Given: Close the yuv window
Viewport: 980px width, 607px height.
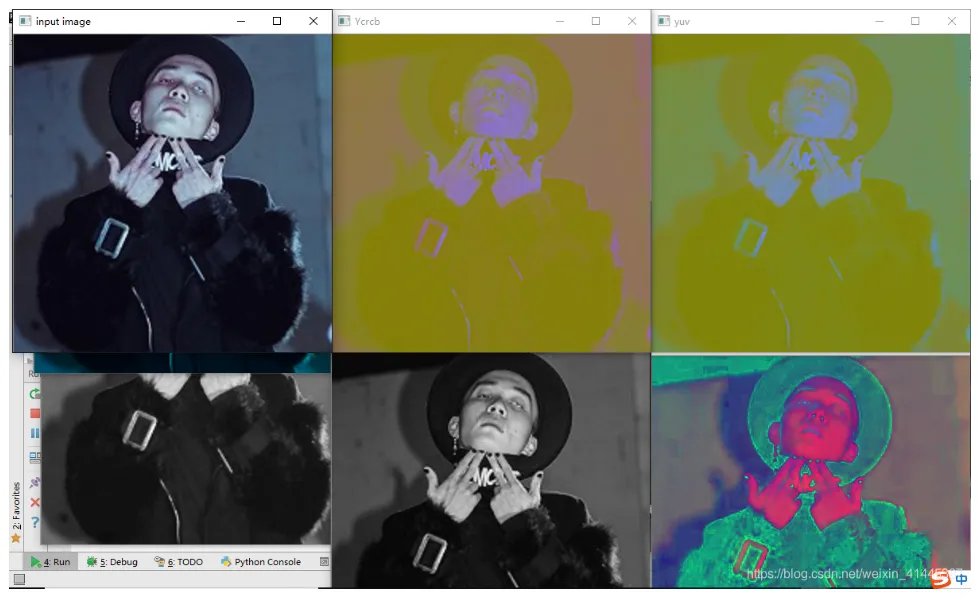Looking at the screenshot, I should point(951,21).
